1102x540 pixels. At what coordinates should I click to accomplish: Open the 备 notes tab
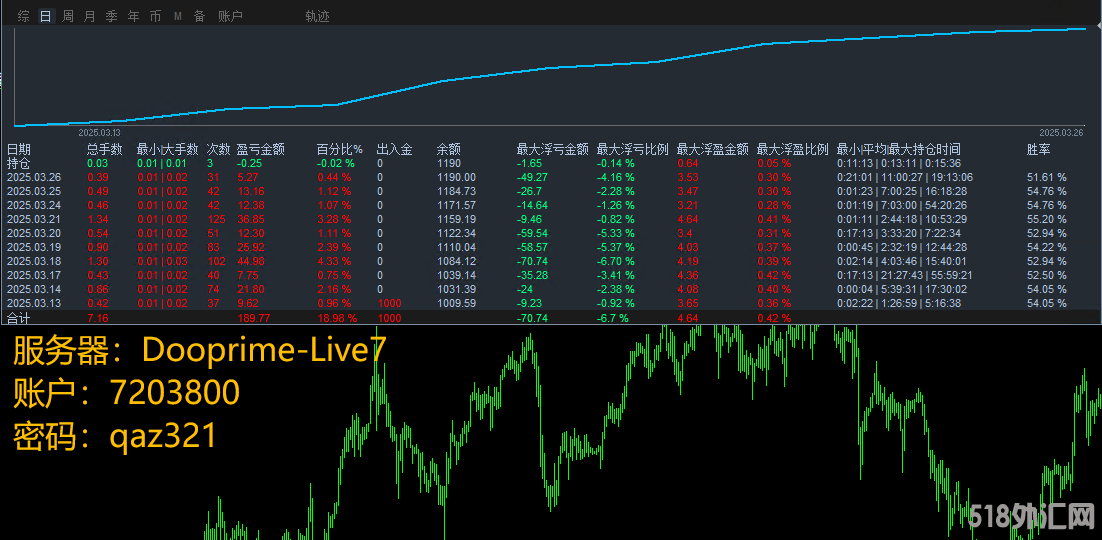pos(199,15)
